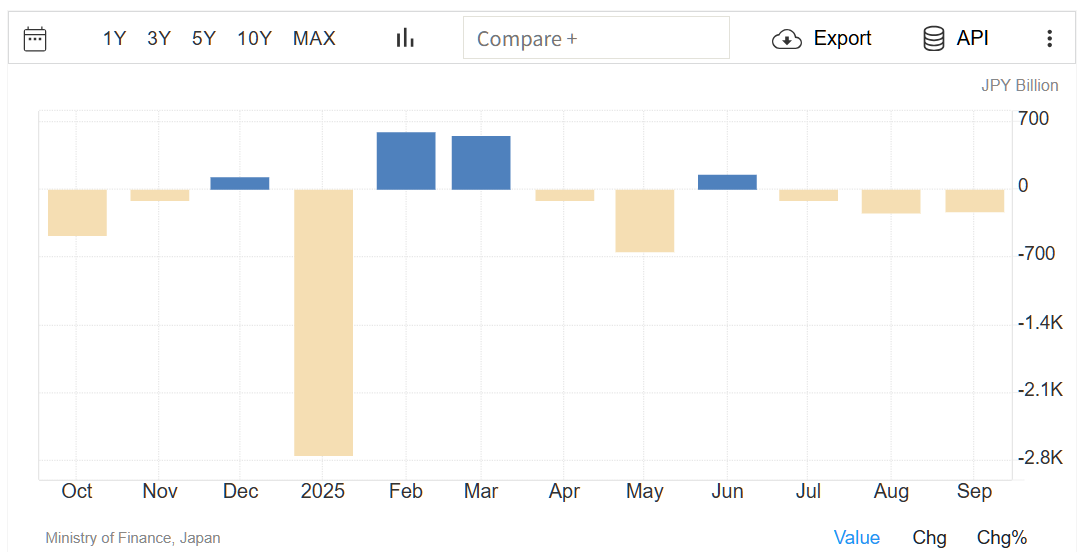Switch to Chg% display mode
The width and height of the screenshot is (1086, 552).
[x=1001, y=537]
